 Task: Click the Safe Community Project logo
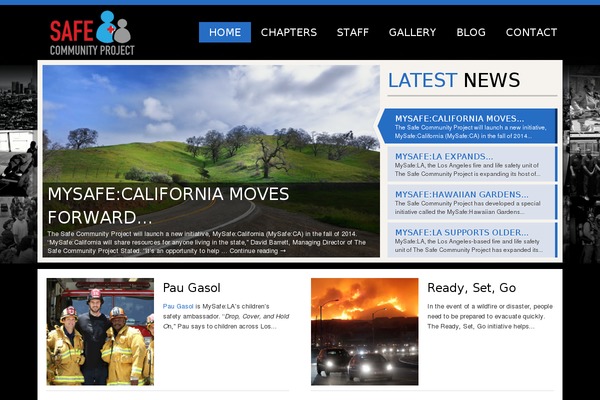coord(92,33)
